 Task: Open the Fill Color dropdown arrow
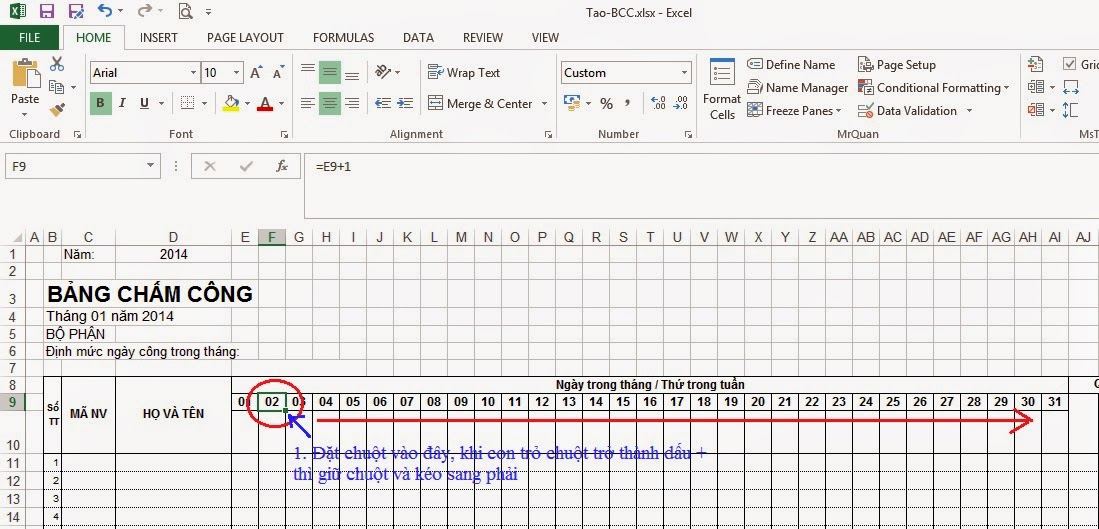[x=247, y=104]
